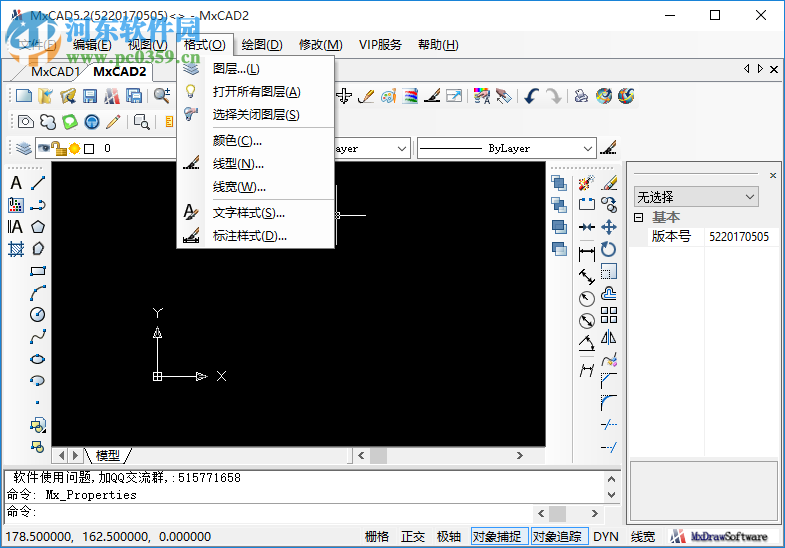Select the Angular dimension tool
785x548 pixels.
[587, 343]
